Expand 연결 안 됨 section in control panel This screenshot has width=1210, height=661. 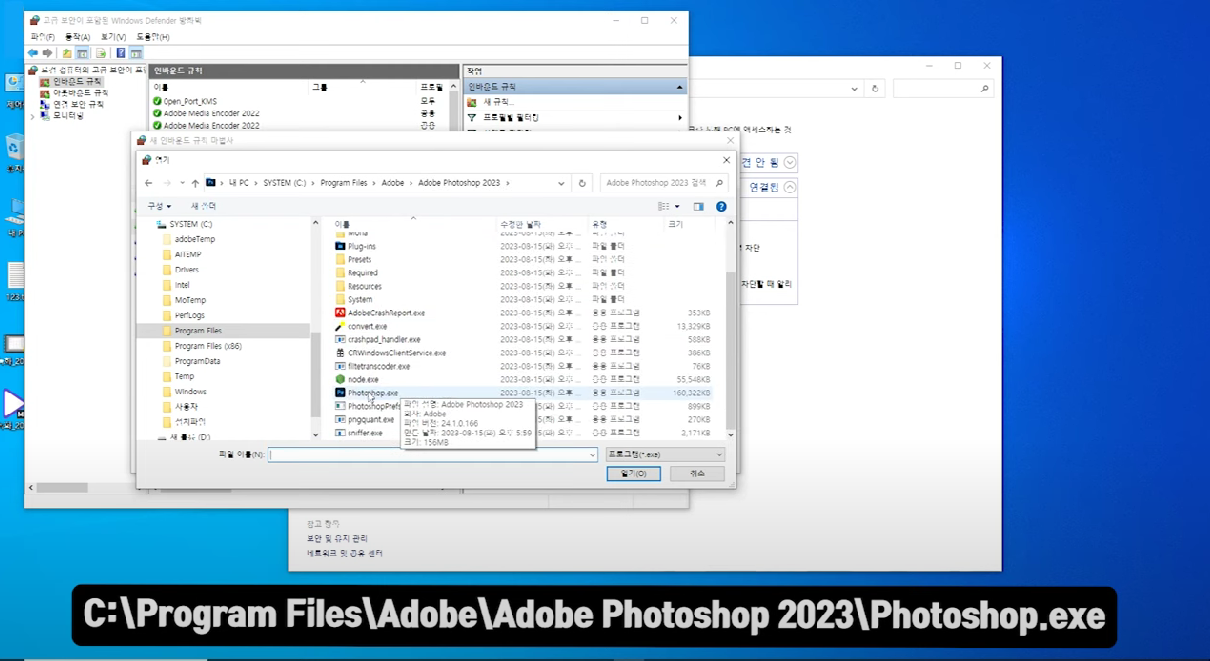[791, 162]
